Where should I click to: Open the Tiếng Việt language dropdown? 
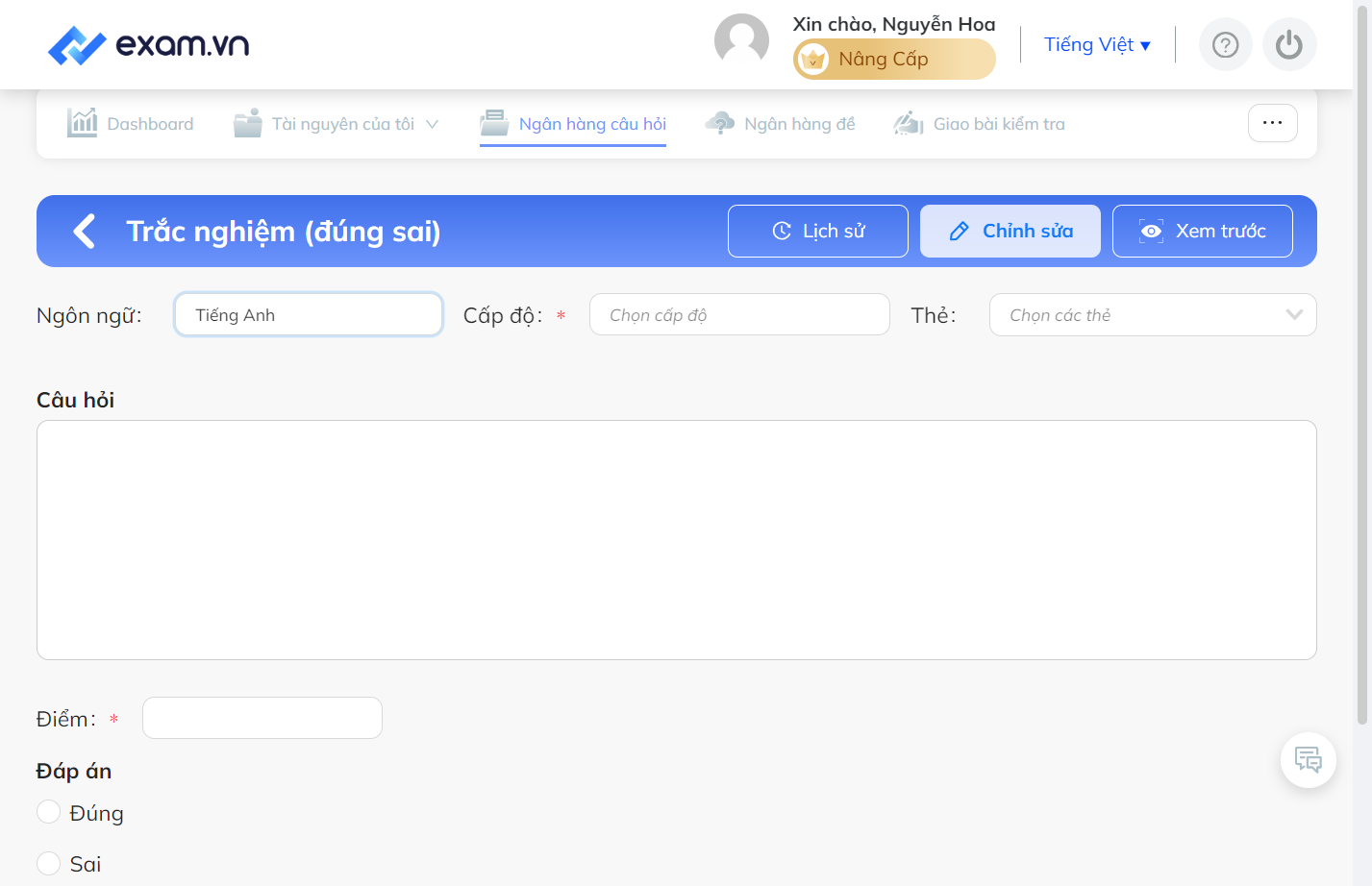[x=1097, y=45]
